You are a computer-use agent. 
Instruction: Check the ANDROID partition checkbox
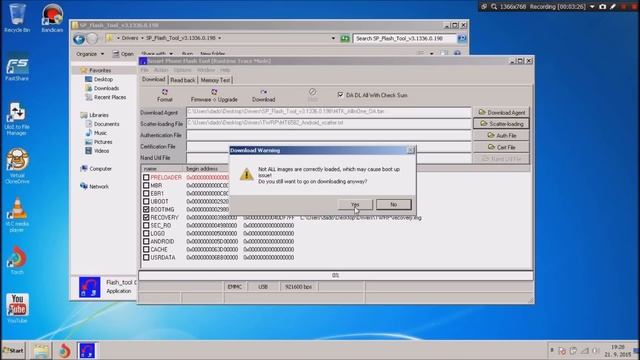[146, 241]
